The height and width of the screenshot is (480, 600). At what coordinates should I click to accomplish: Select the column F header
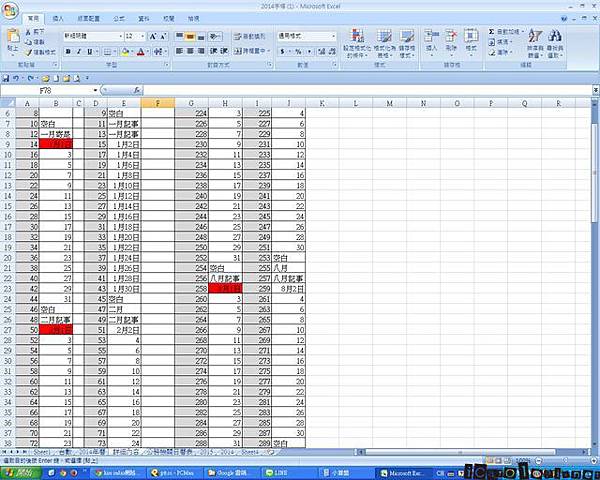click(158, 103)
